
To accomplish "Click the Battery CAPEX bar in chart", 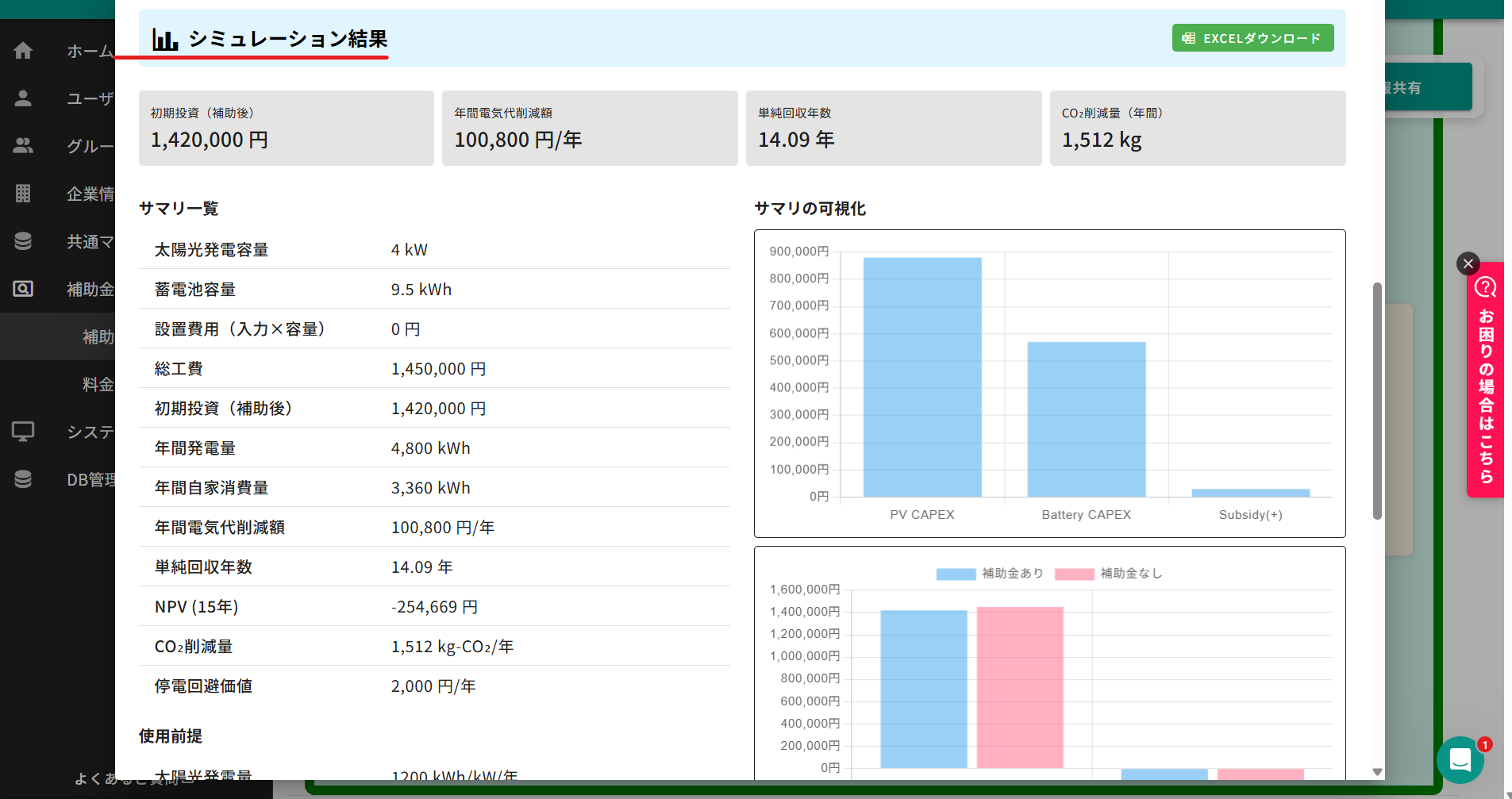I will [1086, 419].
